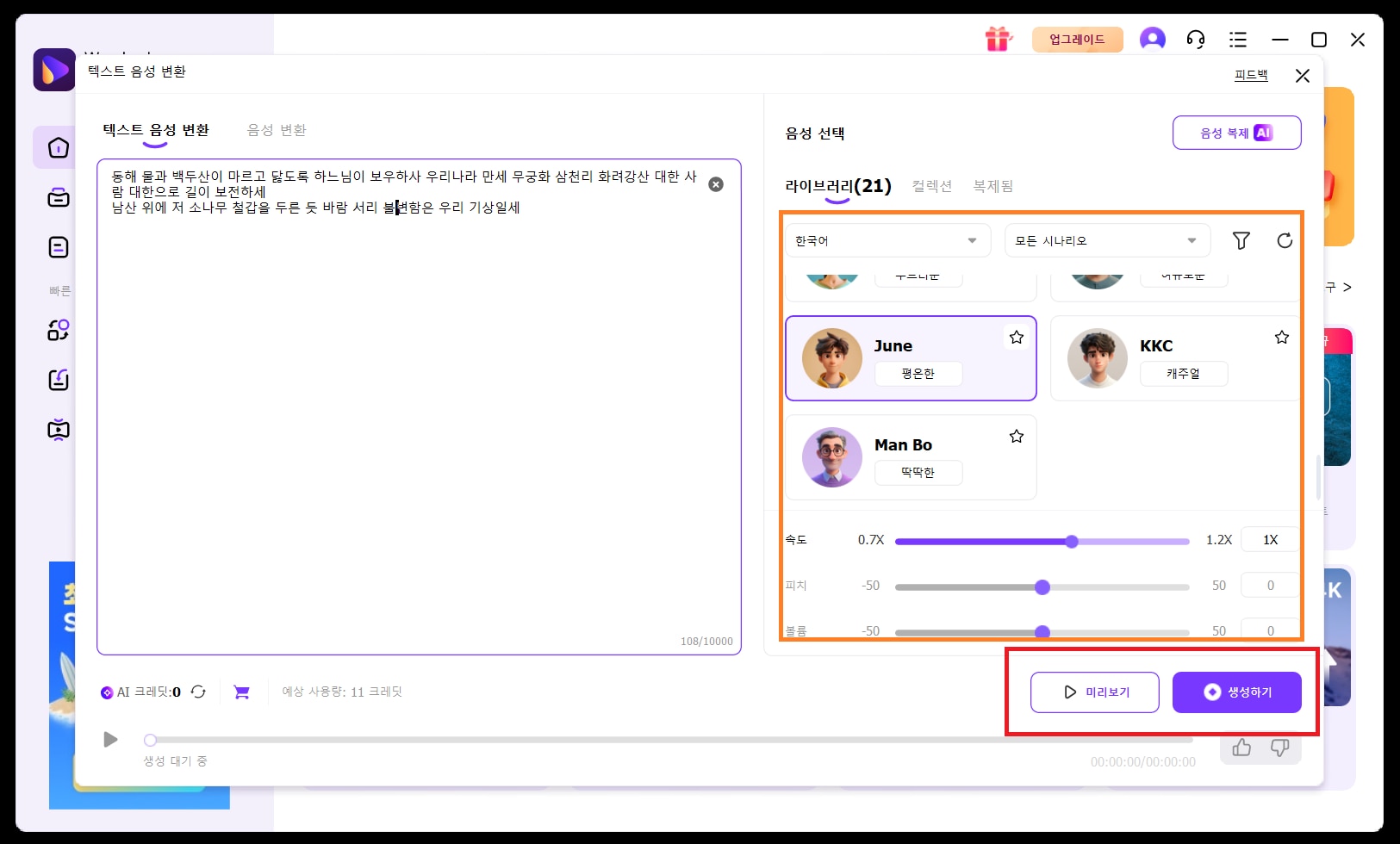Open the 모든 시나리오 scenario dropdown
The image size is (1400, 844).
point(1107,240)
